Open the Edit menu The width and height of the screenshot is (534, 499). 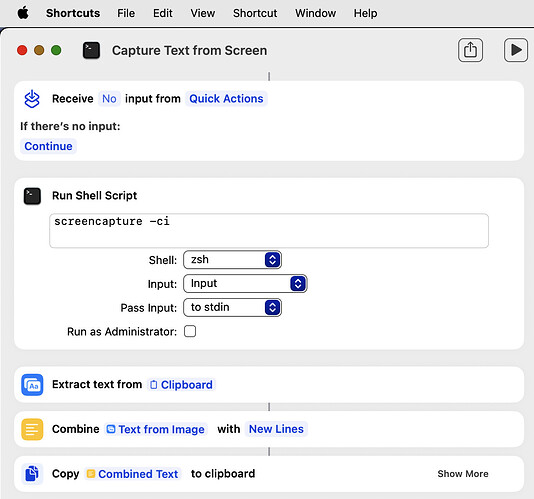point(162,13)
